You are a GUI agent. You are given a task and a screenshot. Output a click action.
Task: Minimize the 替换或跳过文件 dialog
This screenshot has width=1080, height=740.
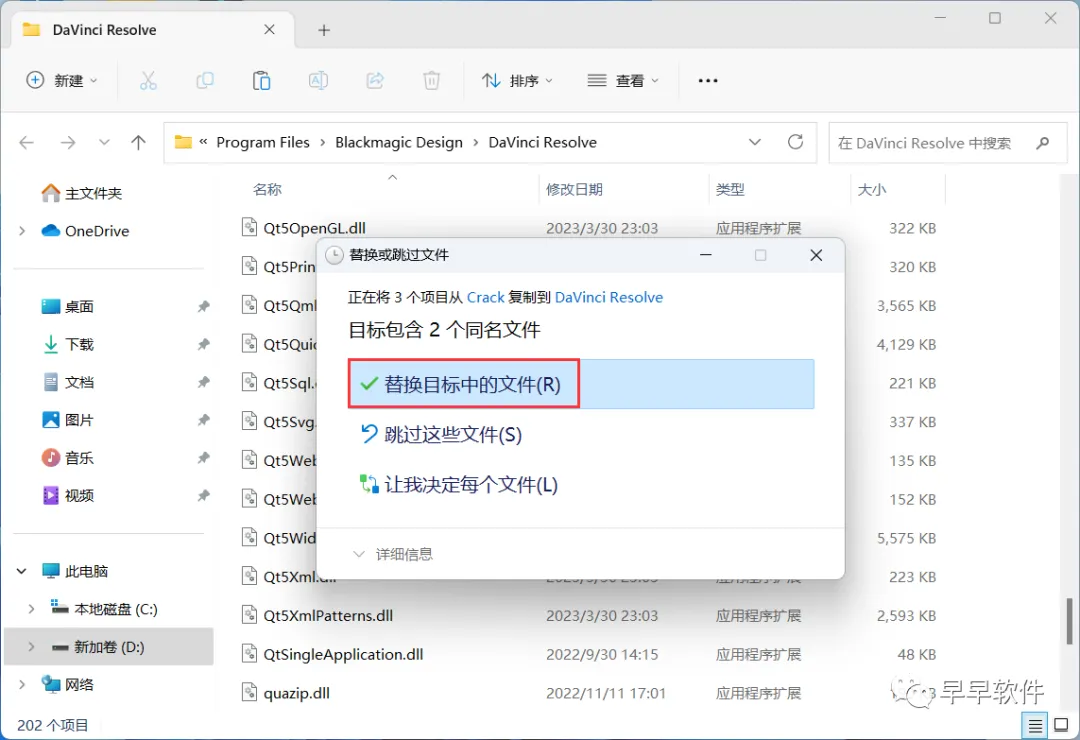[705, 255]
